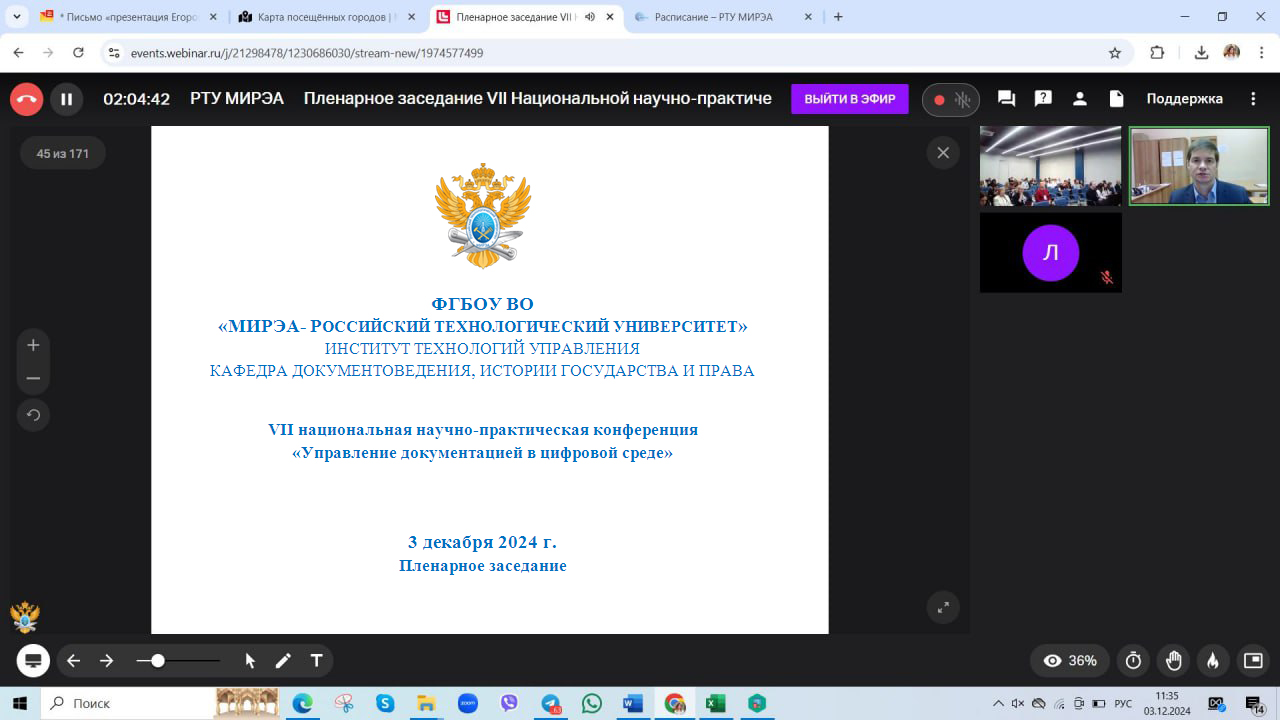The image size is (1280, 720).
Task: Open Excel from the taskbar
Action: (715, 703)
